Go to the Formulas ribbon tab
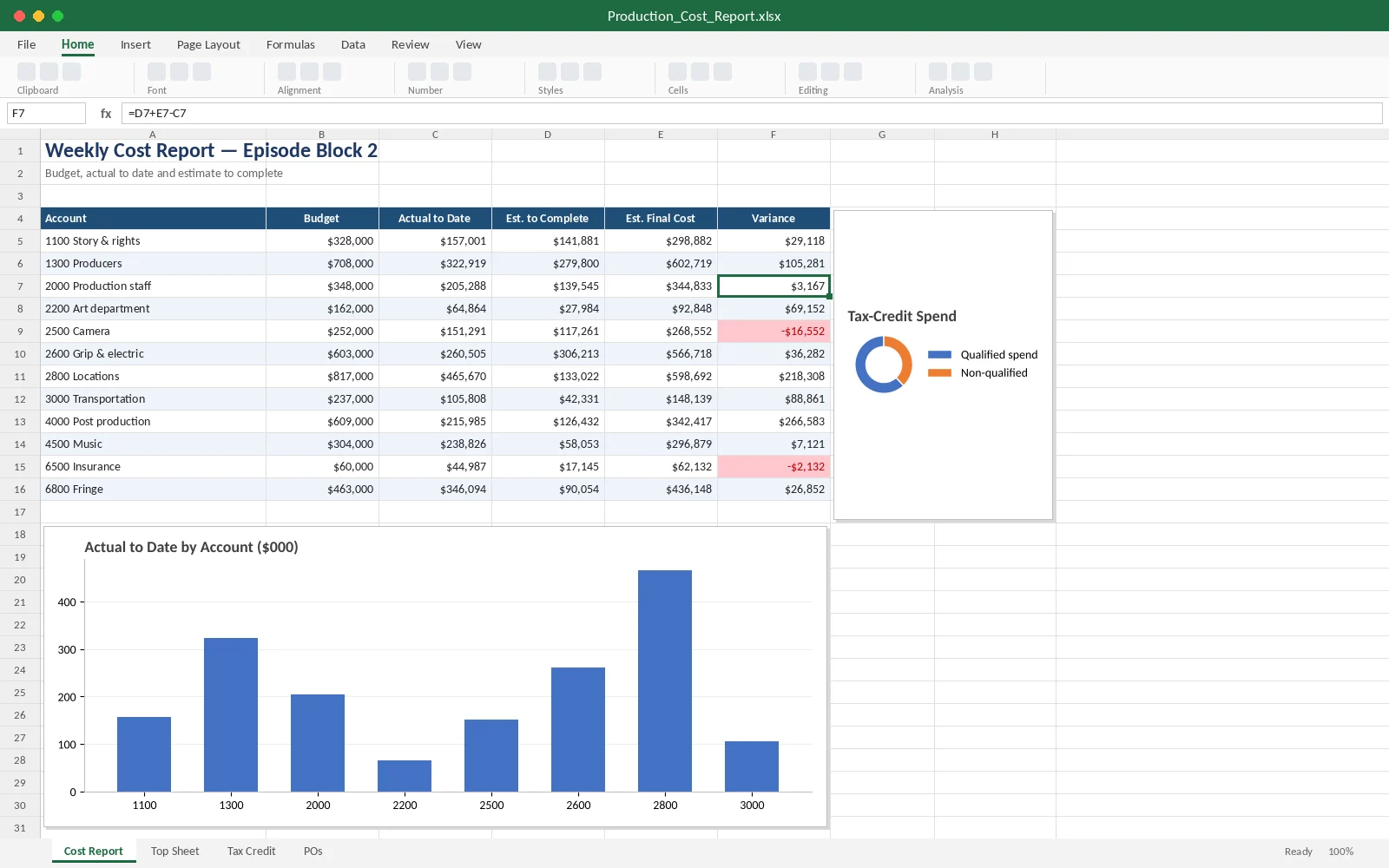Viewport: 1389px width, 868px height. (x=291, y=45)
